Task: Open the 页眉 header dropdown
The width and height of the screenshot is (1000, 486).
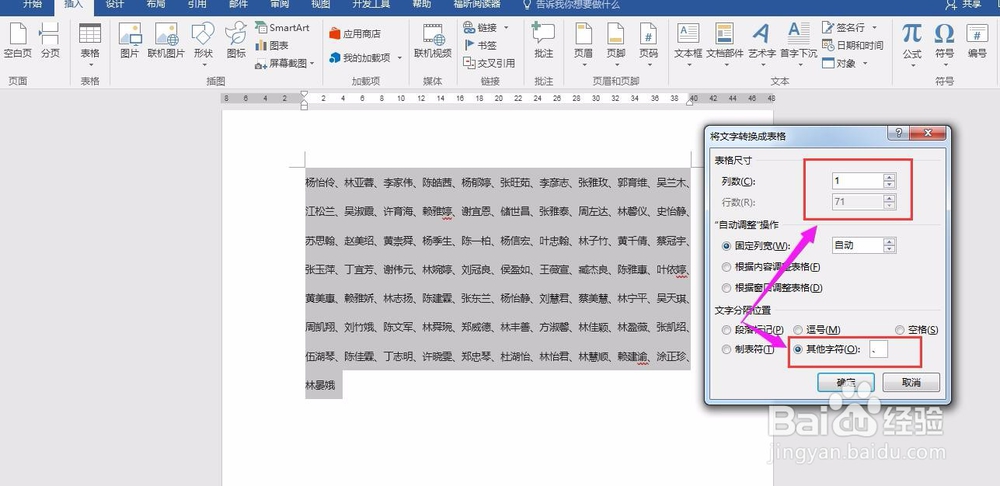Action: [x=584, y=45]
